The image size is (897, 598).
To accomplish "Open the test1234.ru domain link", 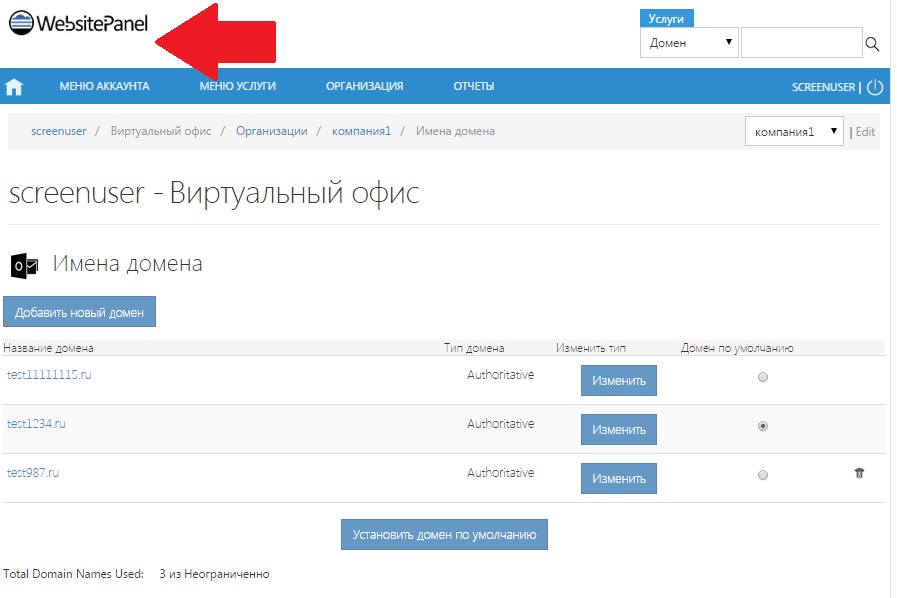I will click(x=36, y=423).
